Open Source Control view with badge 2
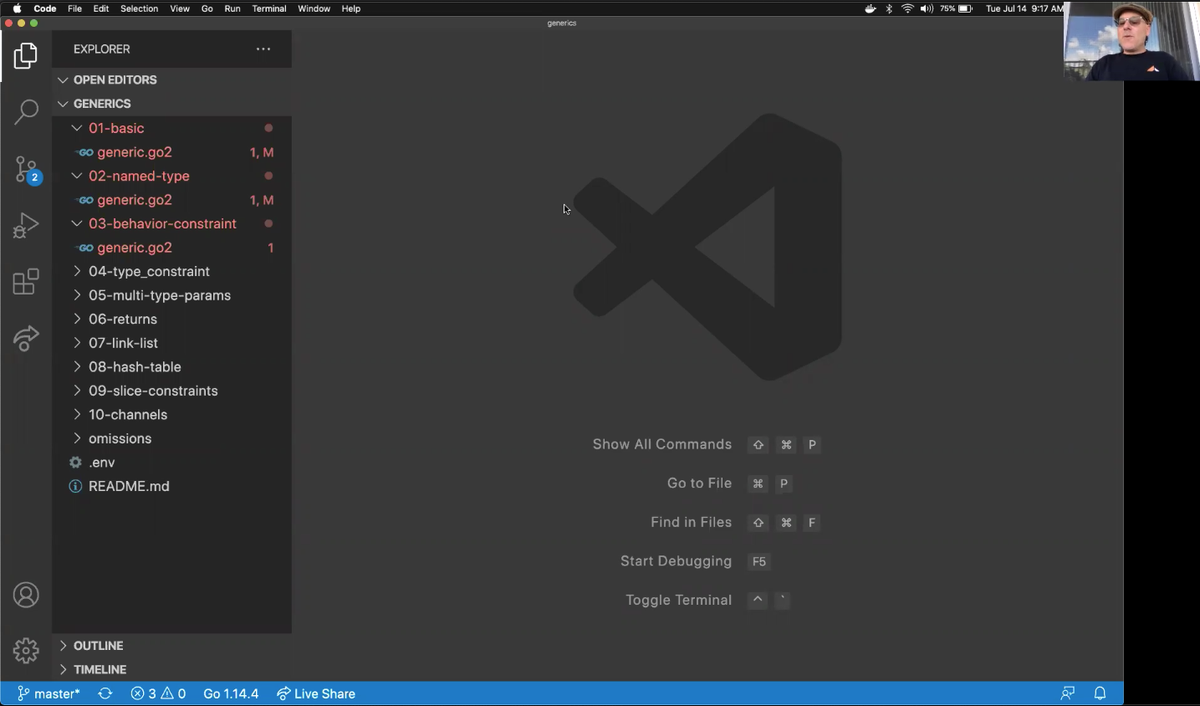1200x706 pixels. click(26, 169)
